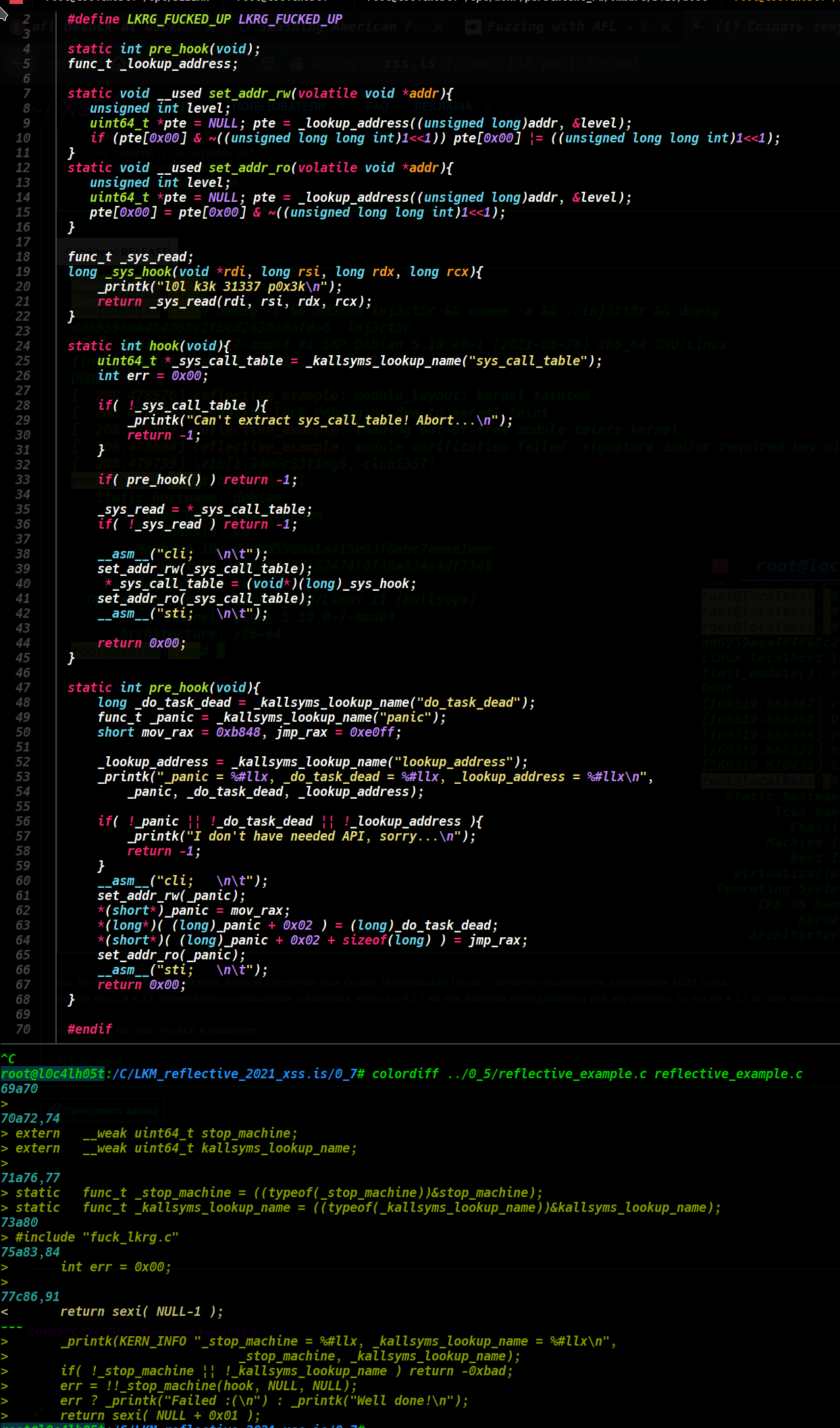Viewport: 840px width, 1428px height.
Task: Click 'set_addr_rw(_panic);' on line 61
Action: click(172, 895)
